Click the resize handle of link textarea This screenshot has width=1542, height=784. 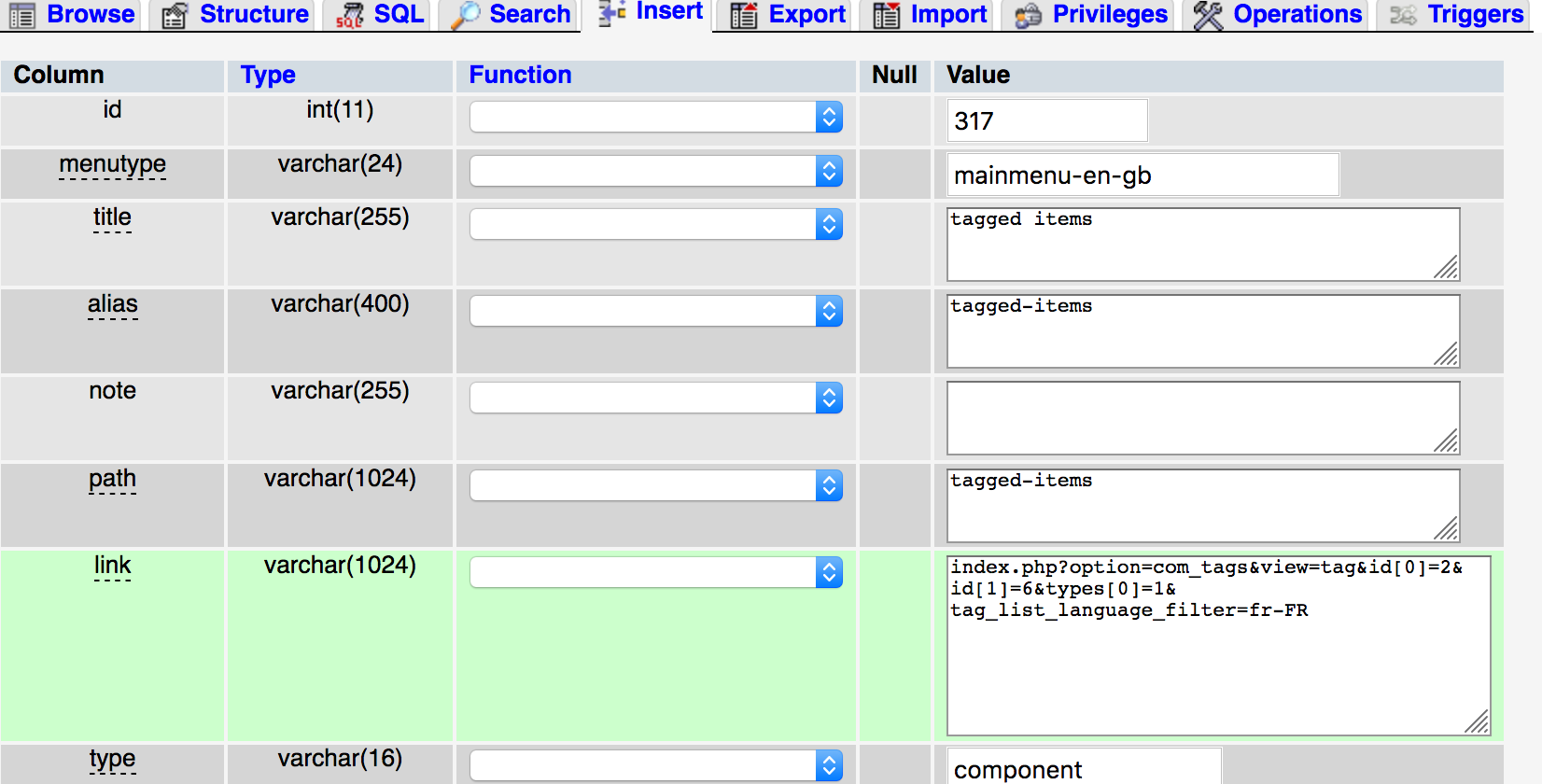click(x=1478, y=722)
